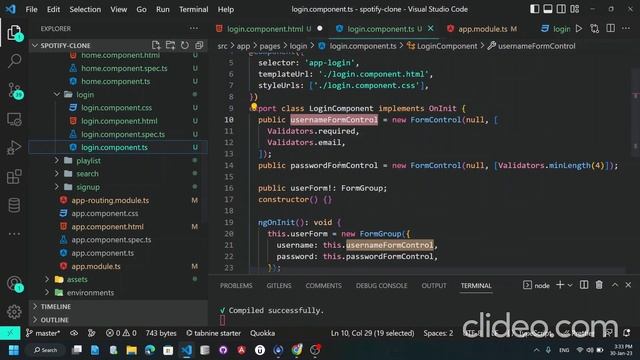Show additional activity bar views via ellipsis
Viewport: 640px width, 360px height.
pyautogui.click(x=14, y=234)
